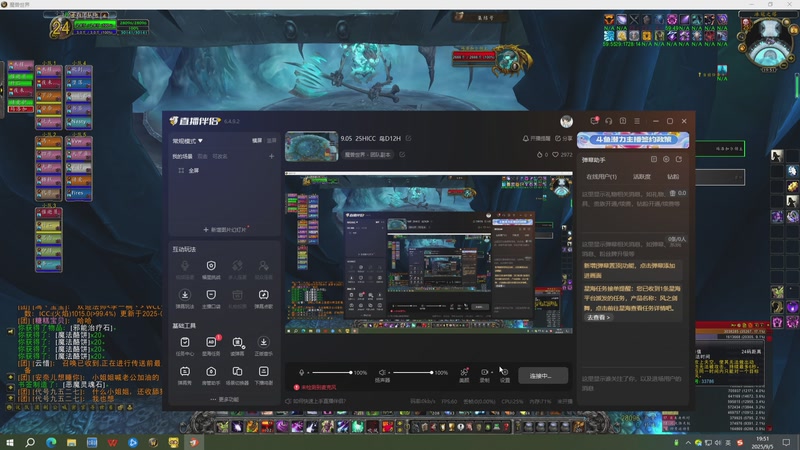This screenshot has width=800, height=450.
Task: Click the 分享 share button
Action: (x=564, y=138)
